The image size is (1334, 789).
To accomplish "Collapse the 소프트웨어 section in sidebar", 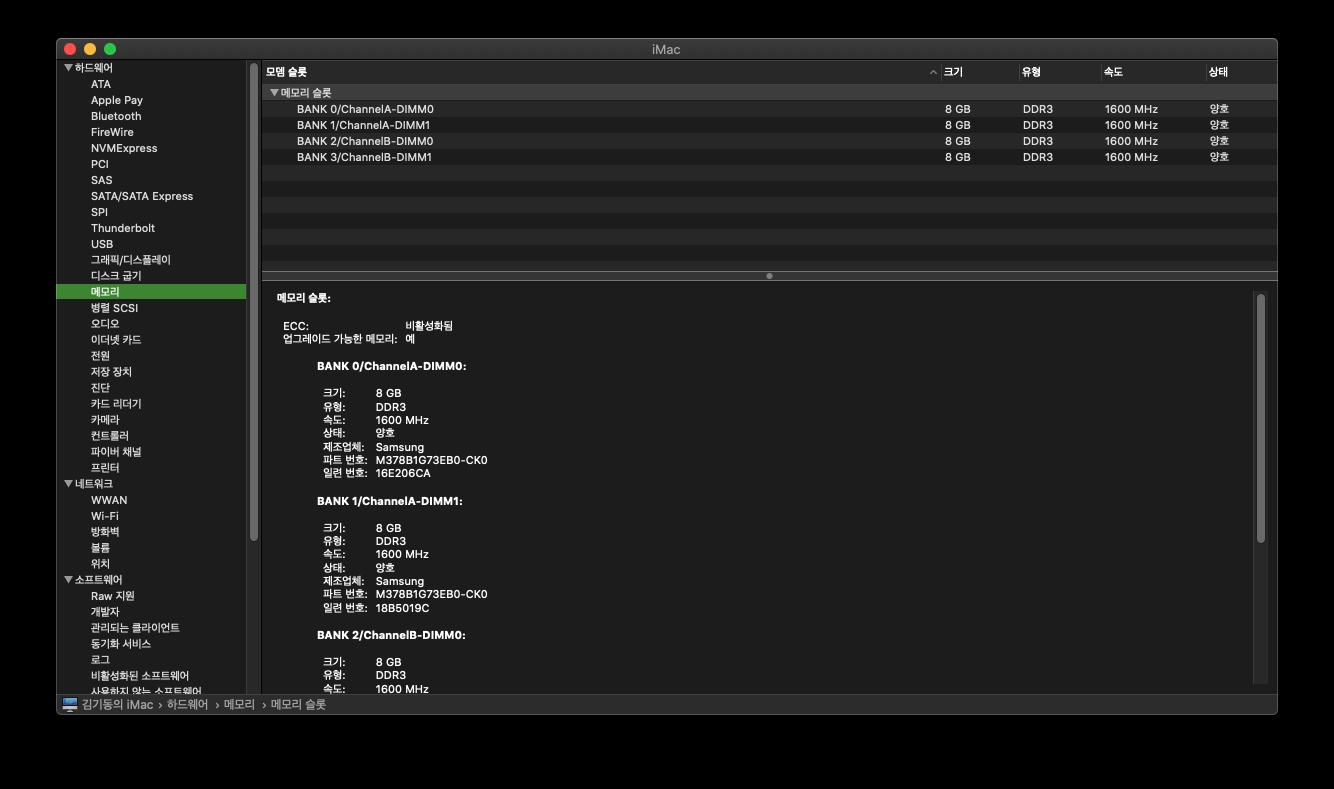I will (x=68, y=580).
